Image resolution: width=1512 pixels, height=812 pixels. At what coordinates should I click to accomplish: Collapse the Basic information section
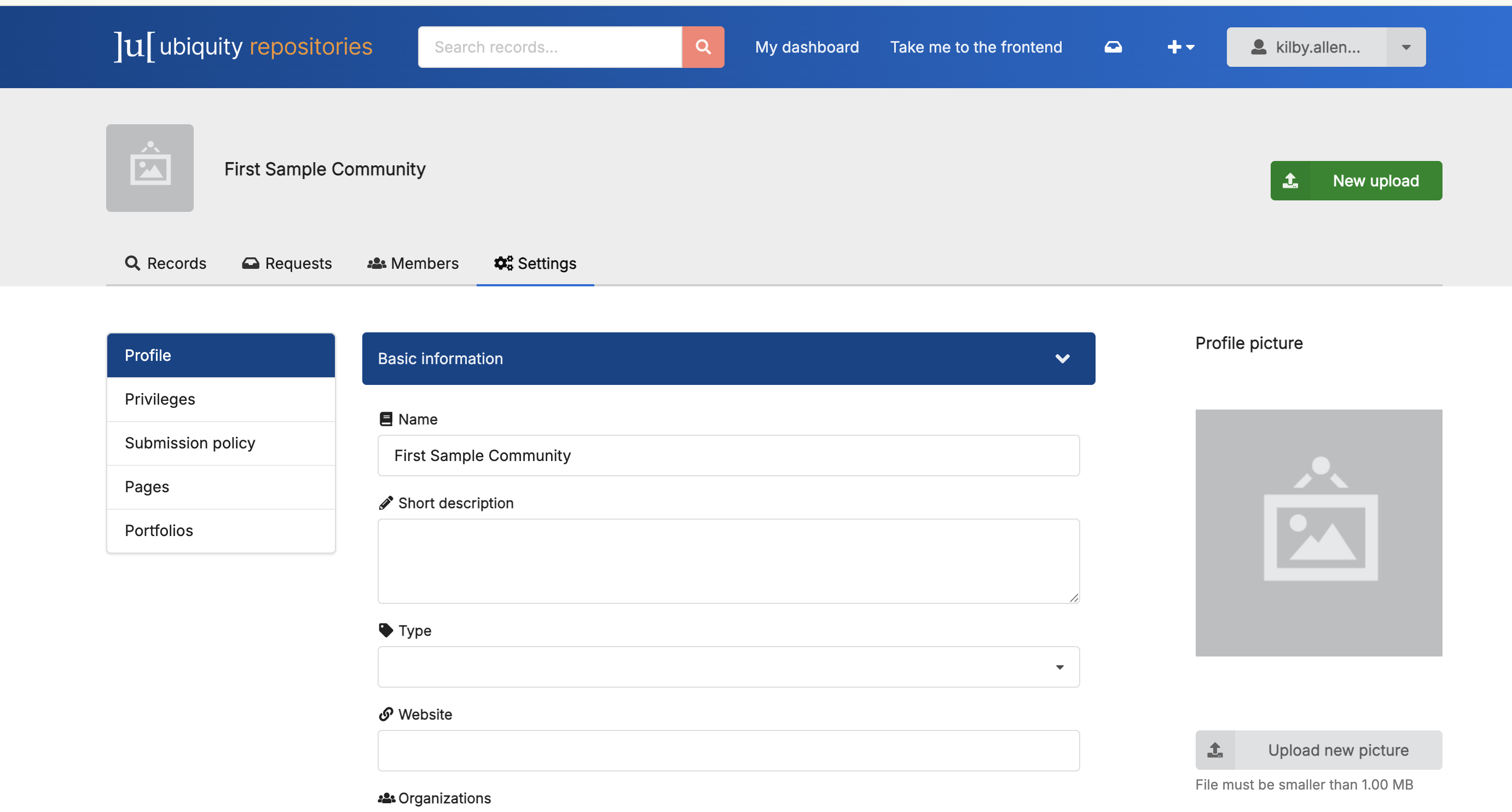tap(1062, 359)
